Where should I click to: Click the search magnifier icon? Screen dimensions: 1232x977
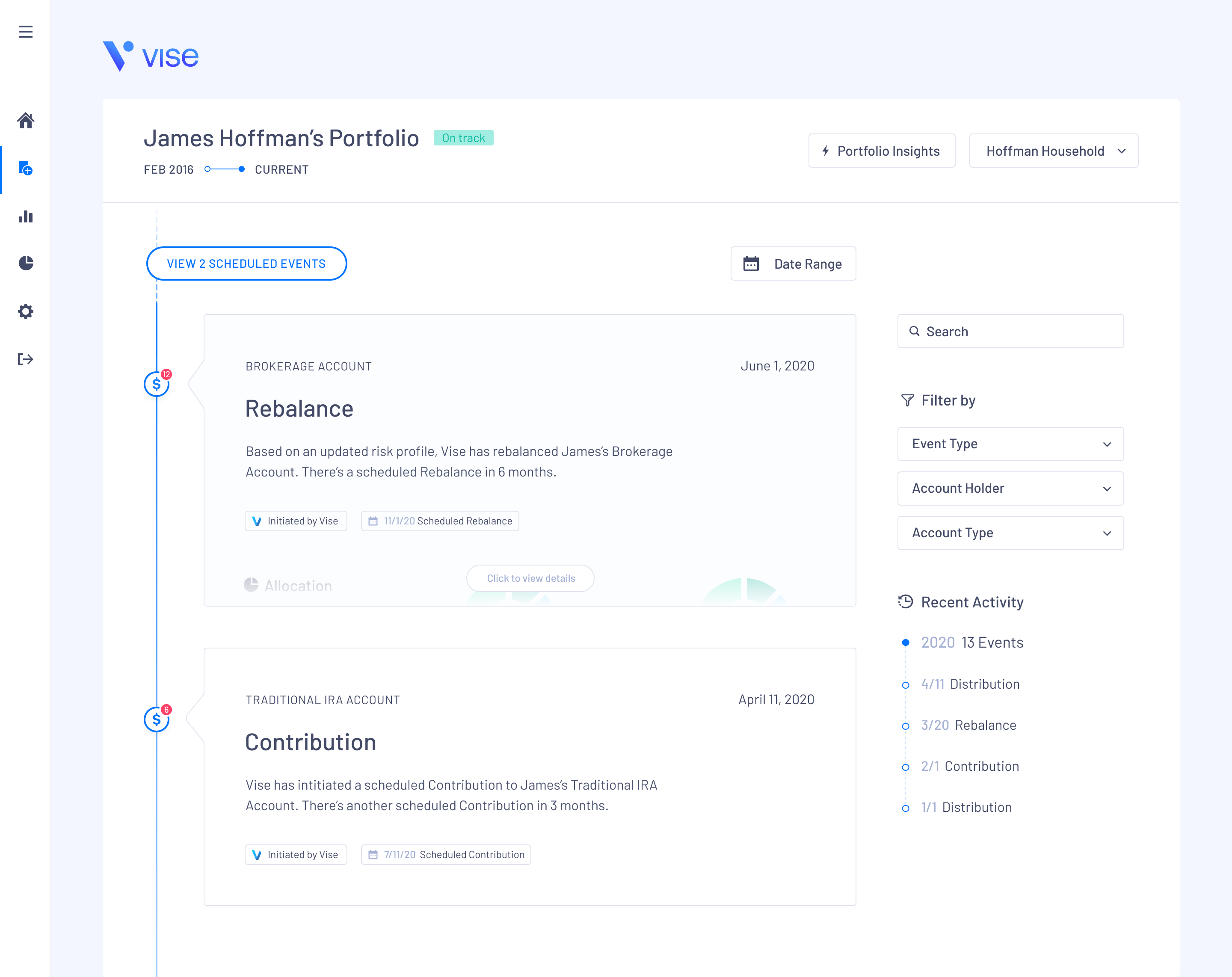tap(914, 332)
